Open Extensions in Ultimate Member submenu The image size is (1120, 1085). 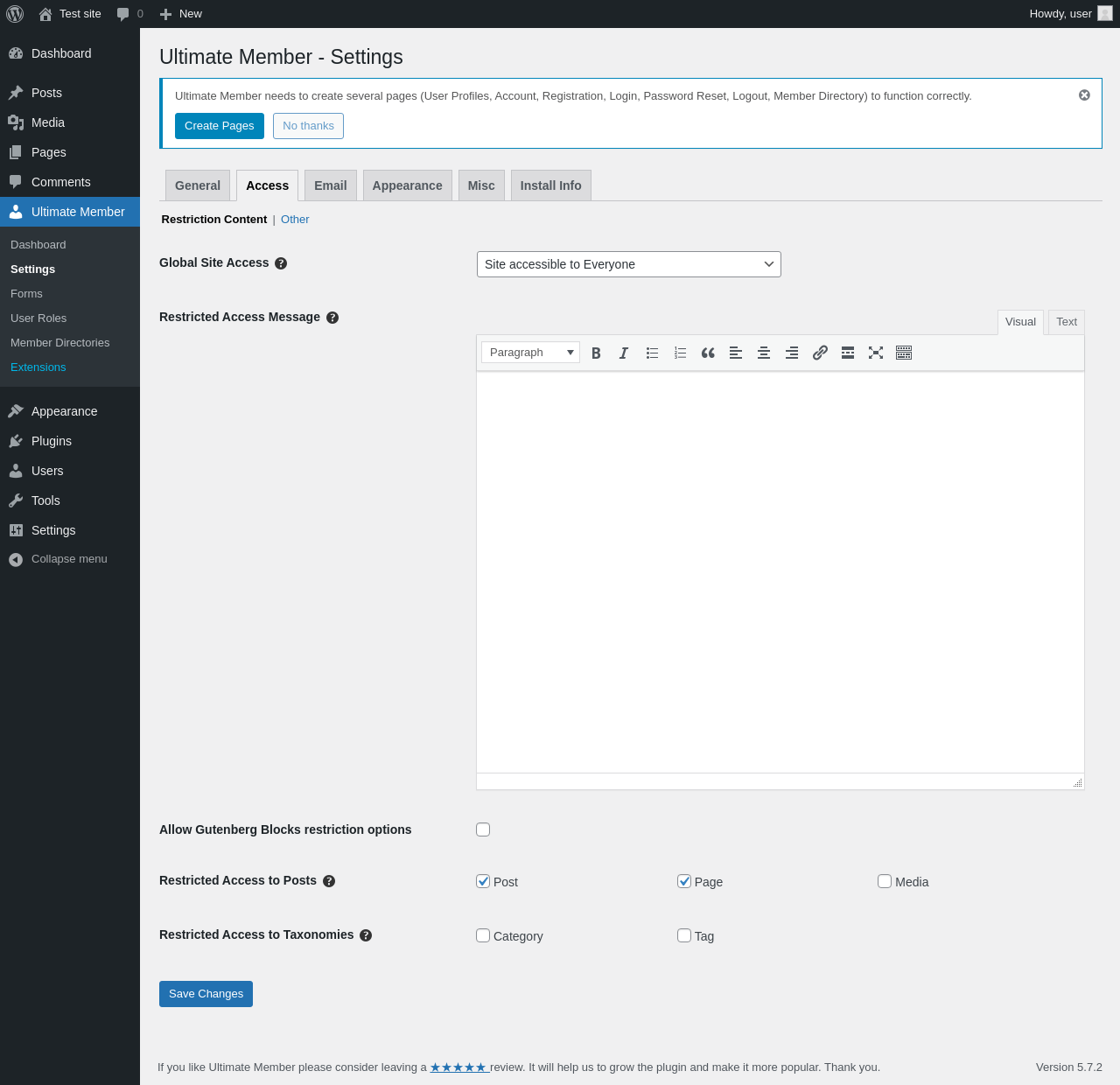click(x=70, y=367)
